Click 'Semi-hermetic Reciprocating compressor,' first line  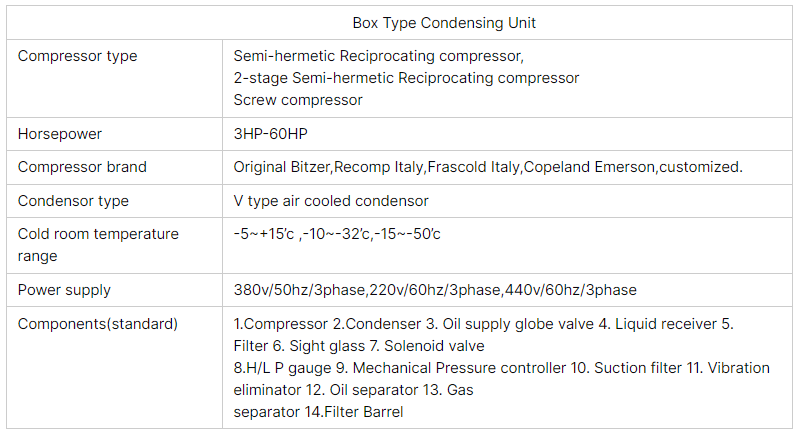pos(378,56)
